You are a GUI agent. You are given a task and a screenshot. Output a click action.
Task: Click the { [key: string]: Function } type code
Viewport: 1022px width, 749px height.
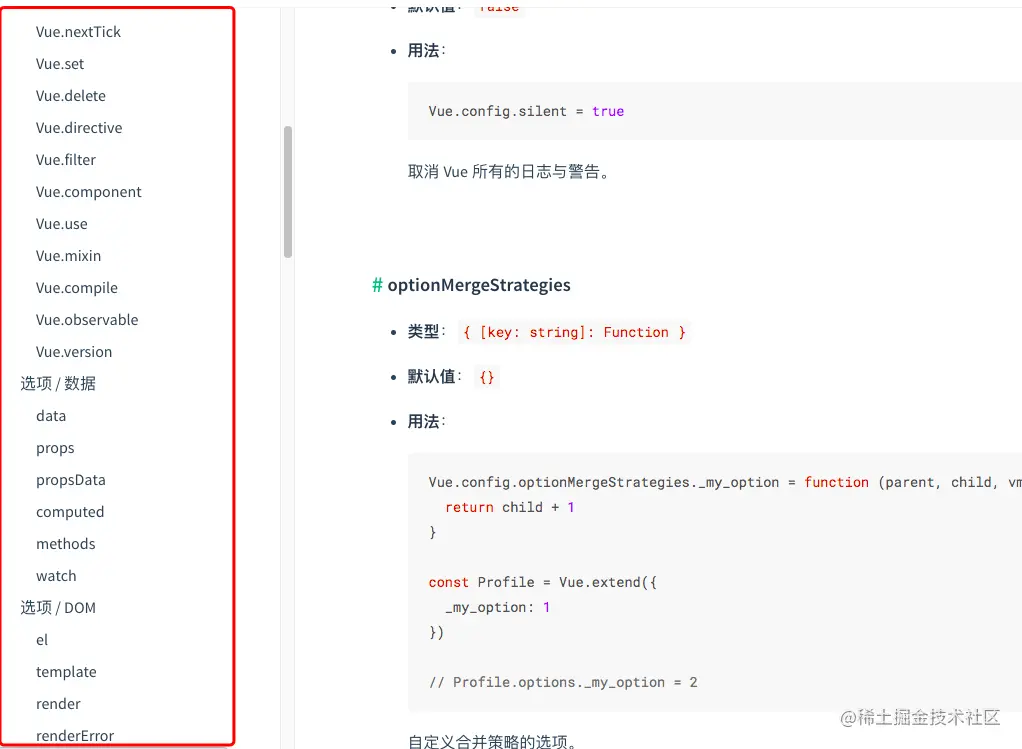coord(574,332)
